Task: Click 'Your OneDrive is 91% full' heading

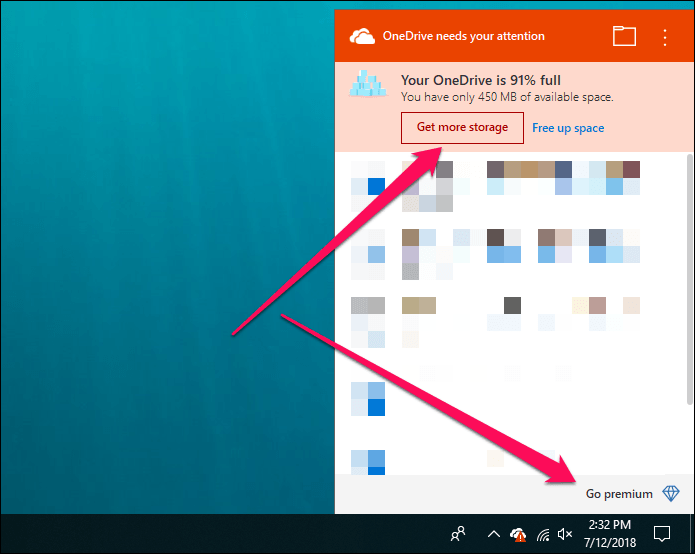Action: (x=480, y=80)
